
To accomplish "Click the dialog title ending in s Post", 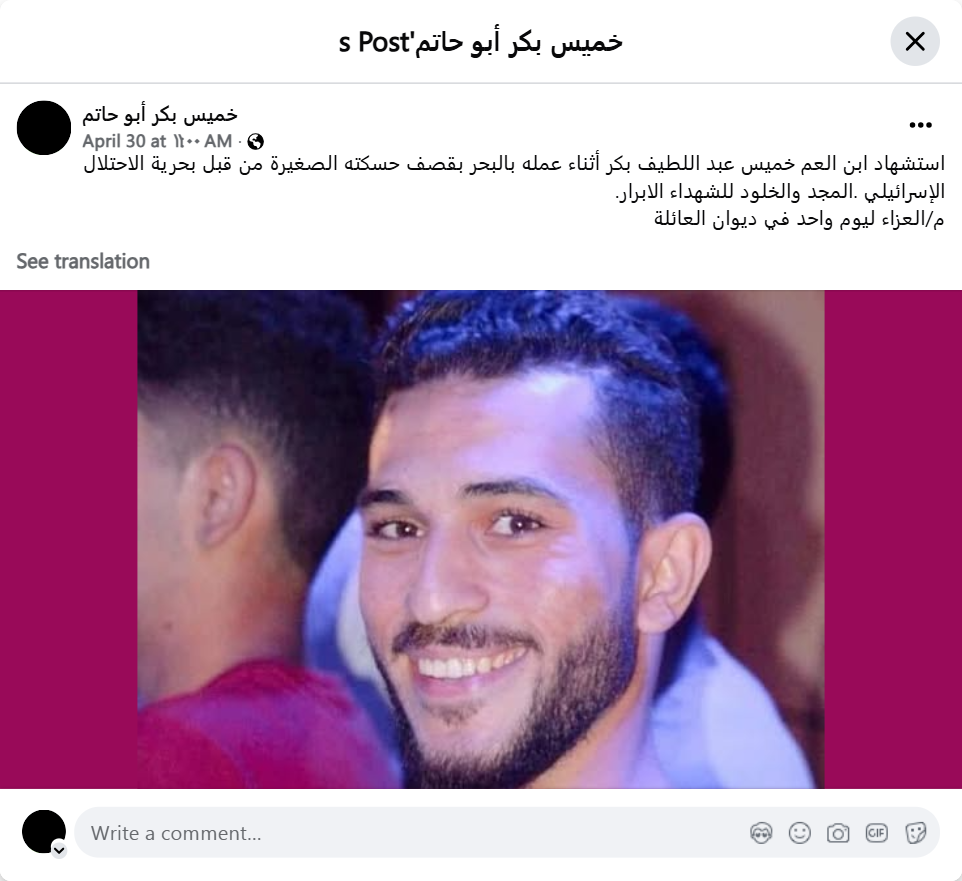I will coord(480,42).
